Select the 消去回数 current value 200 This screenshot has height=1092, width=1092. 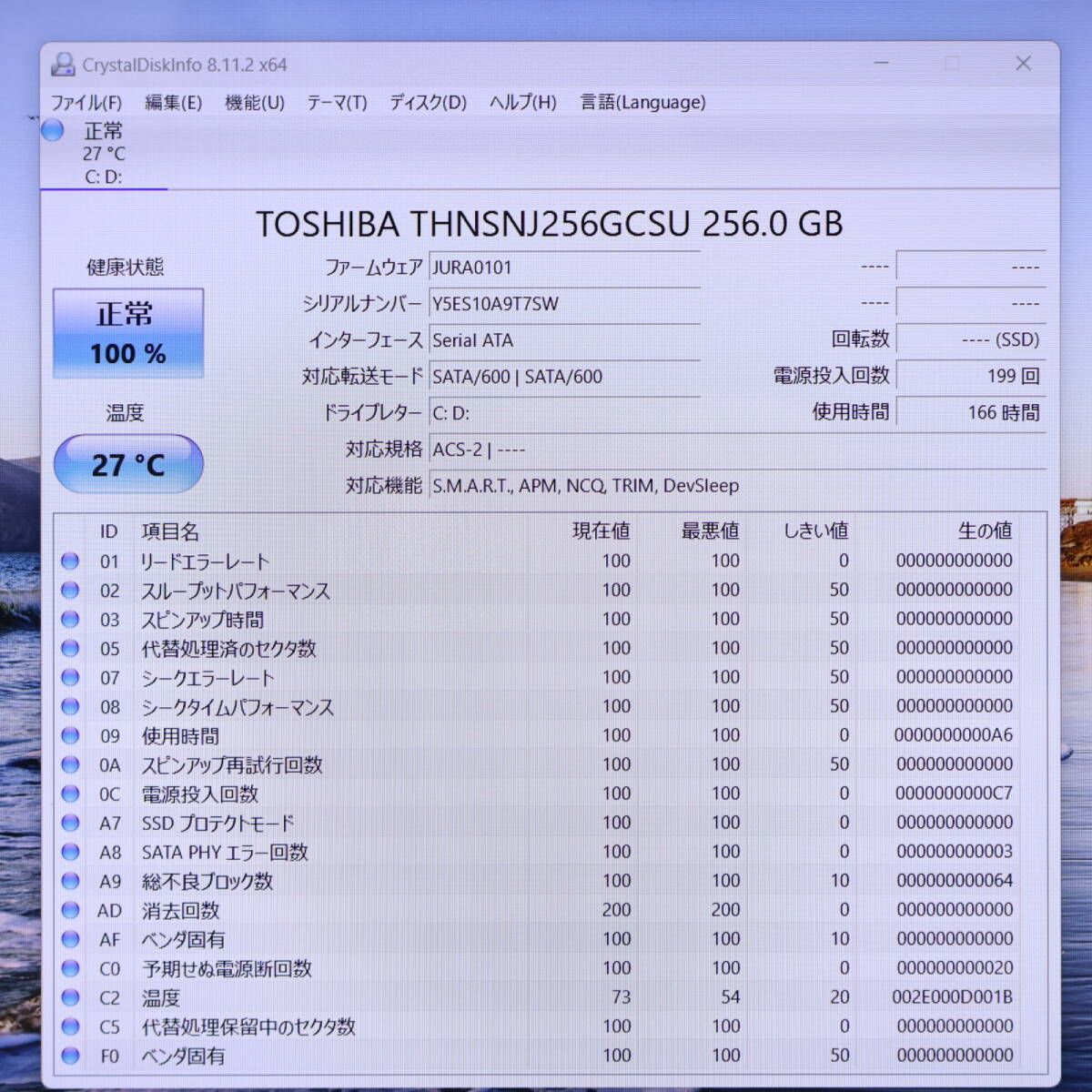(616, 910)
